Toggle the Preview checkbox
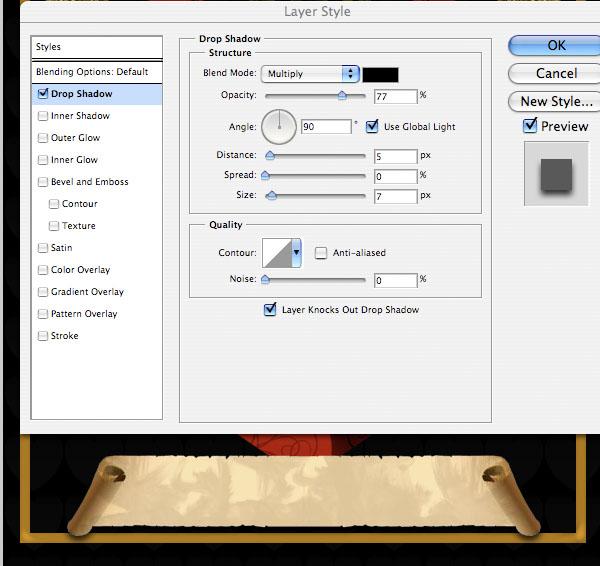 [x=530, y=125]
